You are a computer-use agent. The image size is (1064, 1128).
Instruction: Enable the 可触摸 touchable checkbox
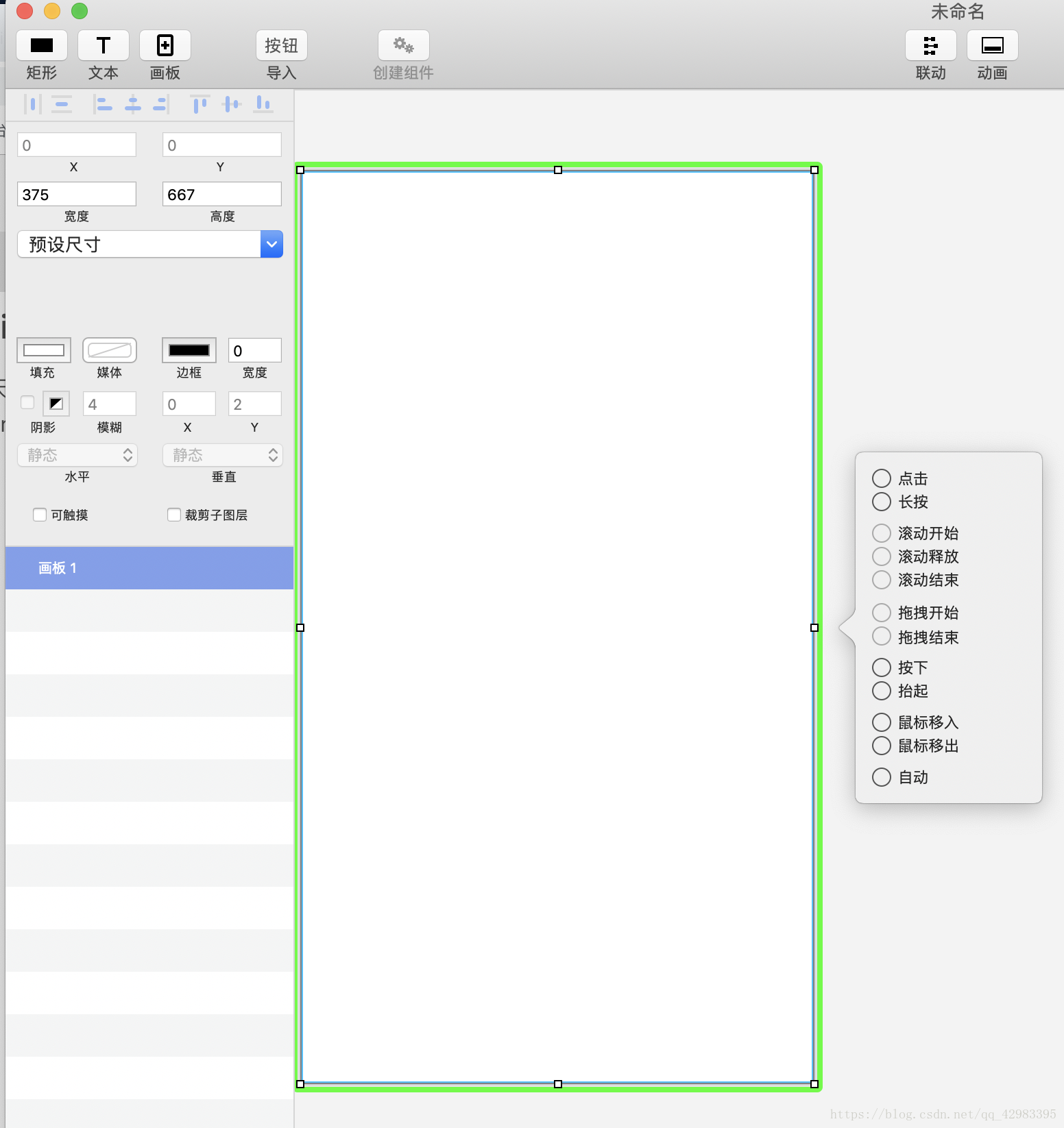coord(40,515)
